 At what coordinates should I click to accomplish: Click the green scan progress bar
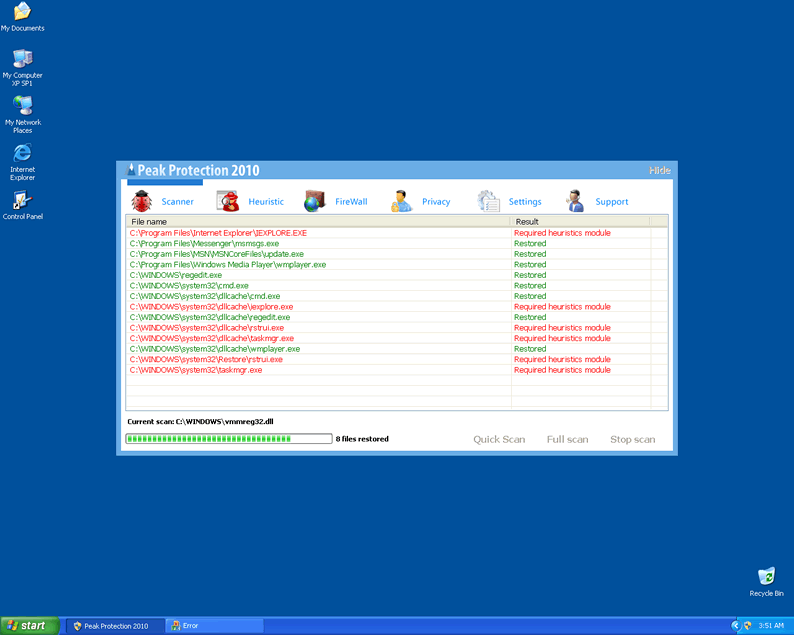[x=228, y=439]
